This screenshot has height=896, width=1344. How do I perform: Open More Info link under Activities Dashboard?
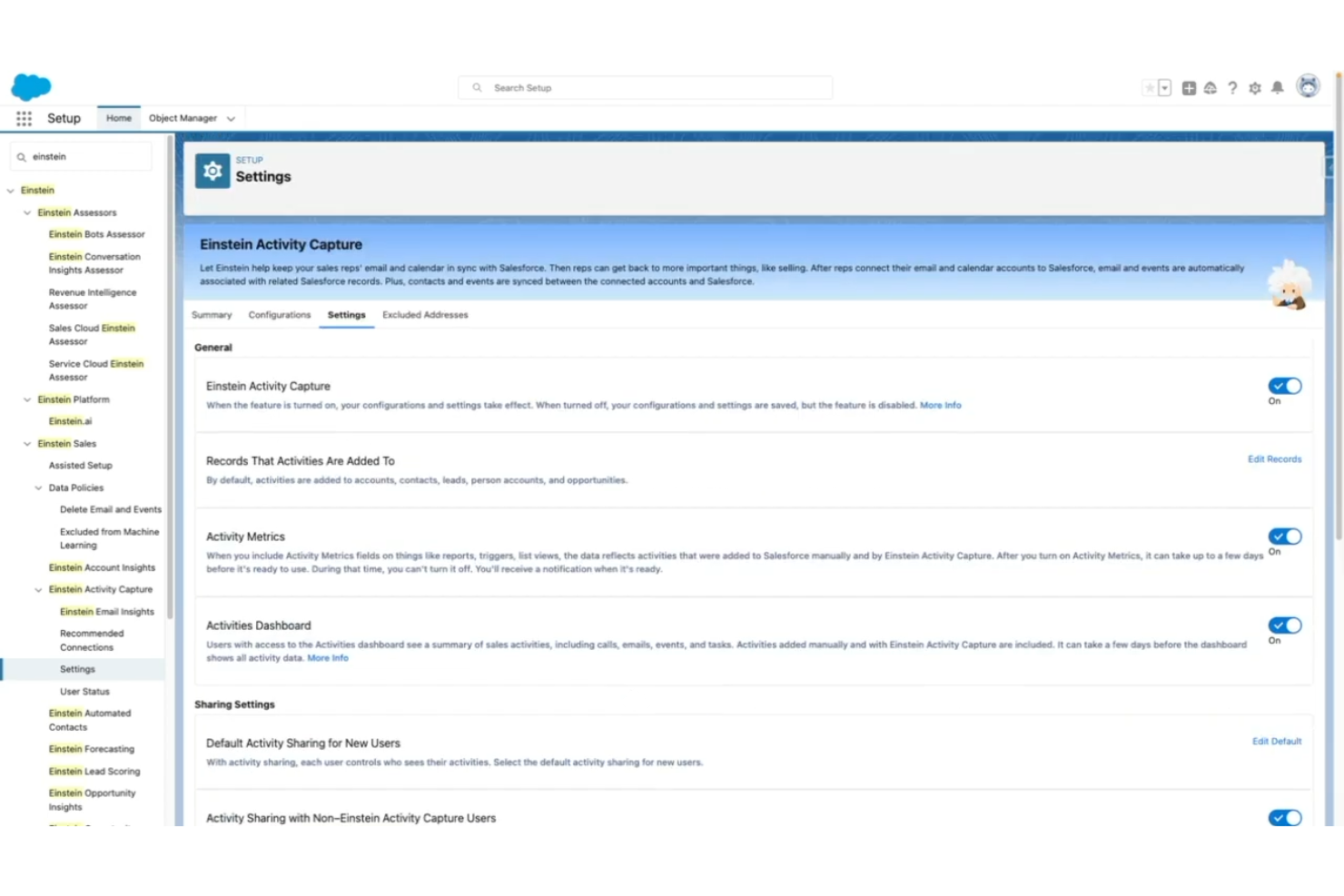click(x=328, y=658)
